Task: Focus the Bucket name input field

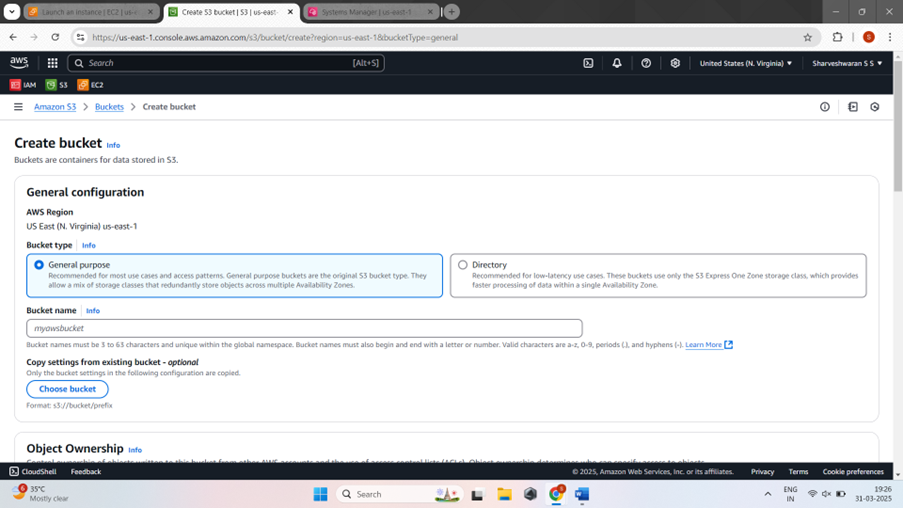Action: coord(304,328)
